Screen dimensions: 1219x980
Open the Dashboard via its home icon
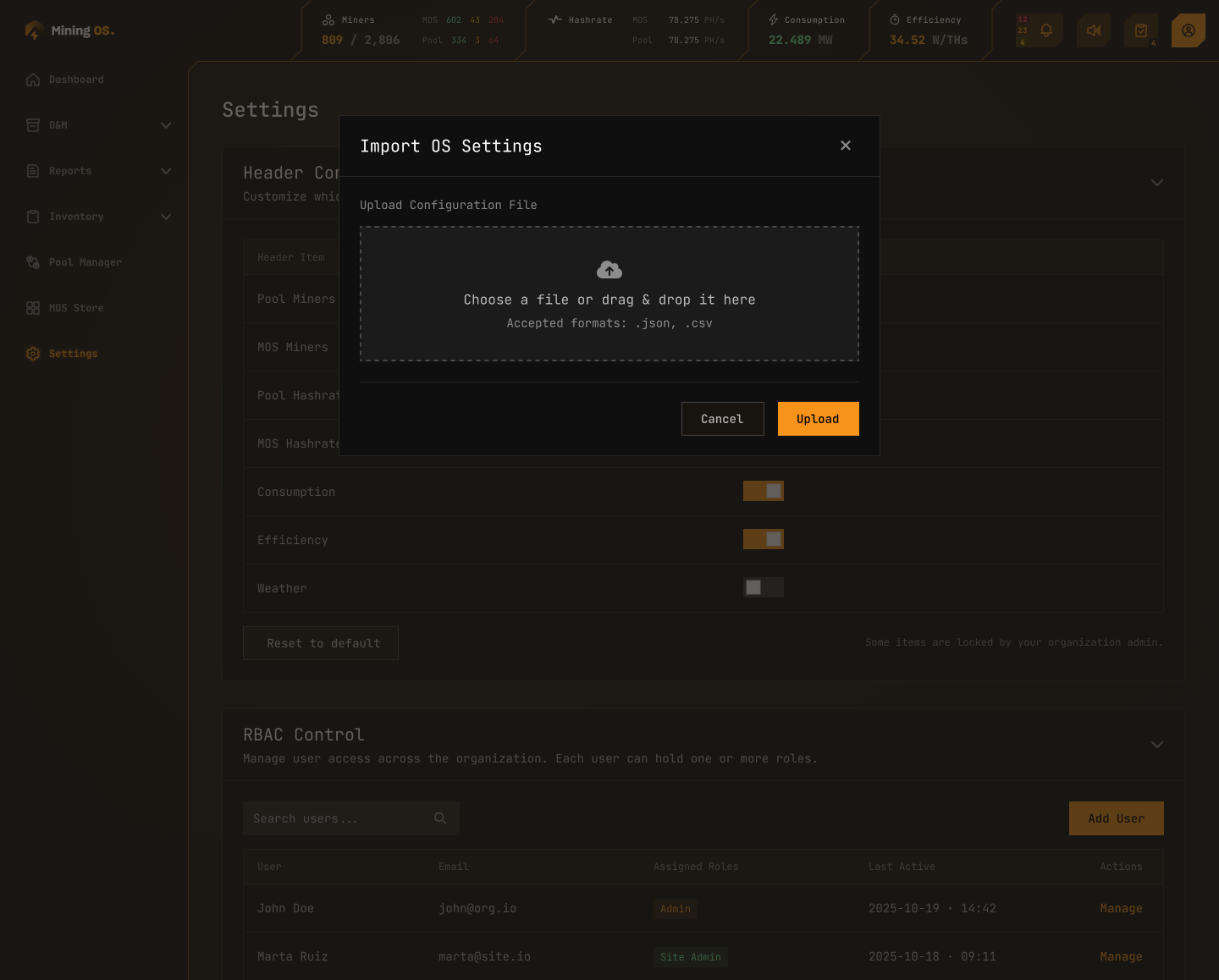[32, 79]
